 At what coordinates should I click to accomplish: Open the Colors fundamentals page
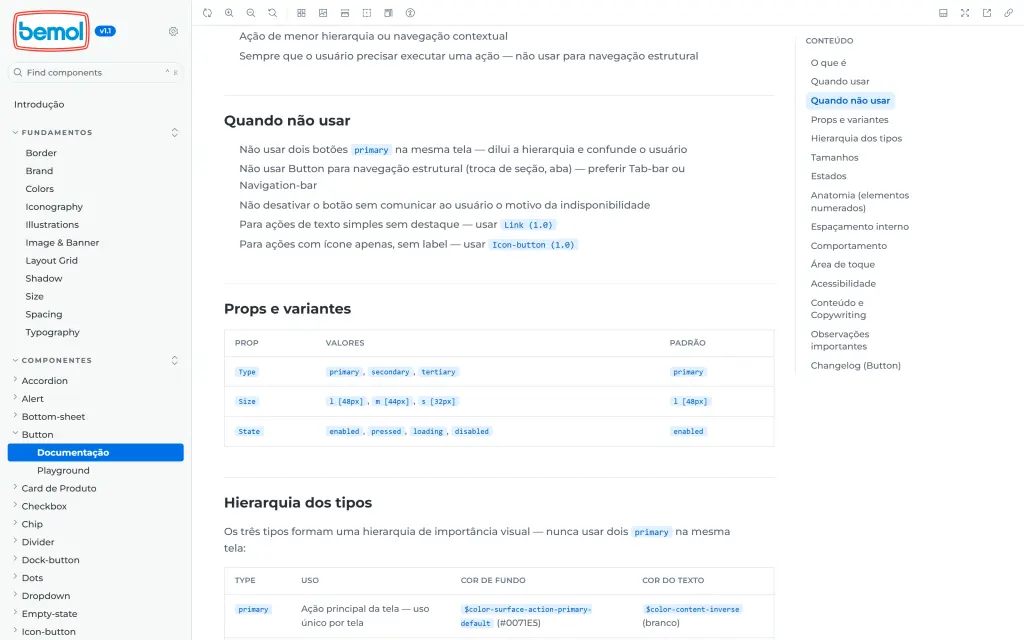pyautogui.click(x=40, y=189)
